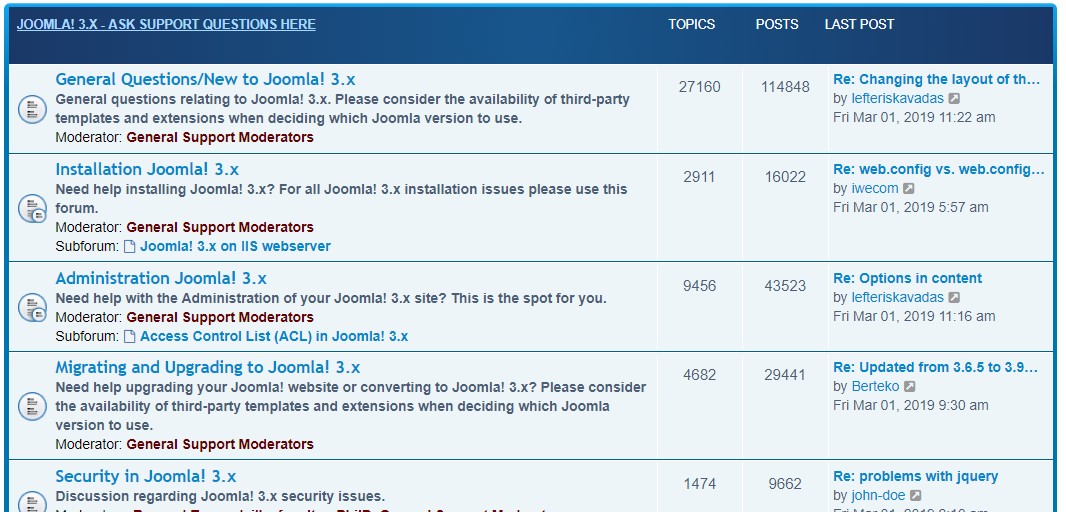Viewport: 1066px width, 512px height.
Task: Click the subforum page icon before Joomla! 3.x on IIS webserver
Action: pos(129,246)
